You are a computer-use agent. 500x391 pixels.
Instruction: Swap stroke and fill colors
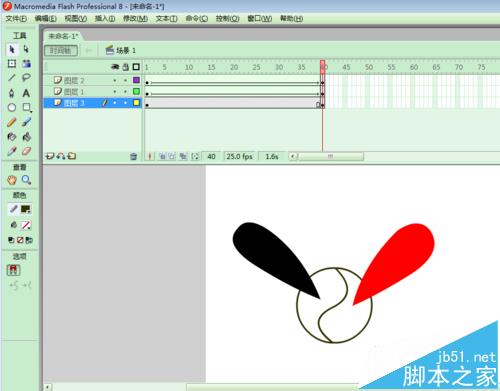pyautogui.click(x=29, y=240)
